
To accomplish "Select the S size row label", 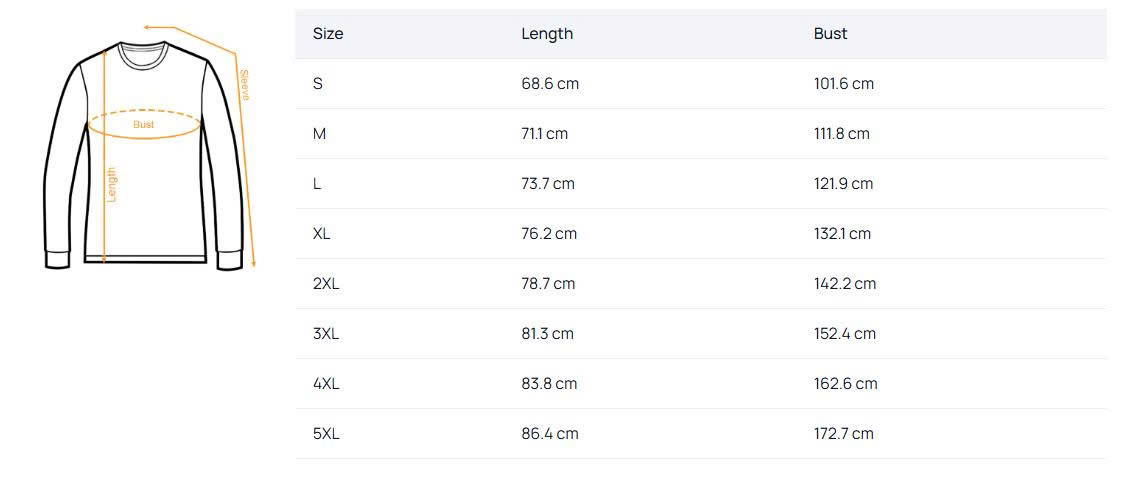I will pyautogui.click(x=318, y=84).
